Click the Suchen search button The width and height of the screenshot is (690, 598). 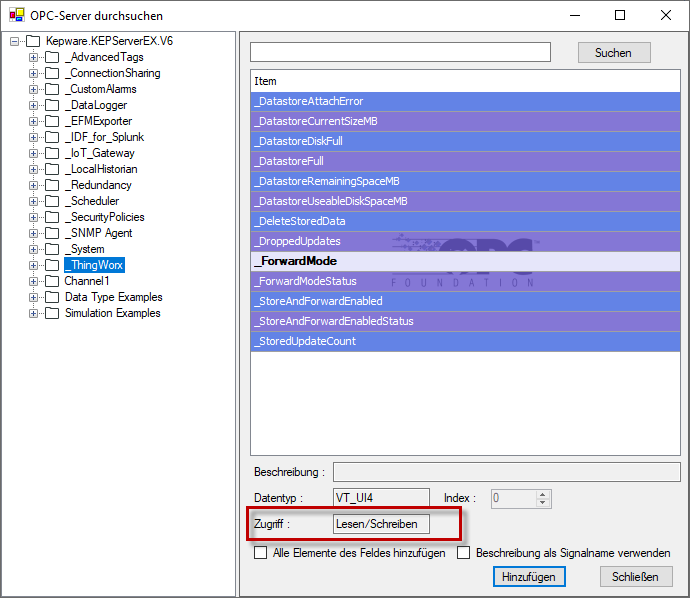(614, 53)
